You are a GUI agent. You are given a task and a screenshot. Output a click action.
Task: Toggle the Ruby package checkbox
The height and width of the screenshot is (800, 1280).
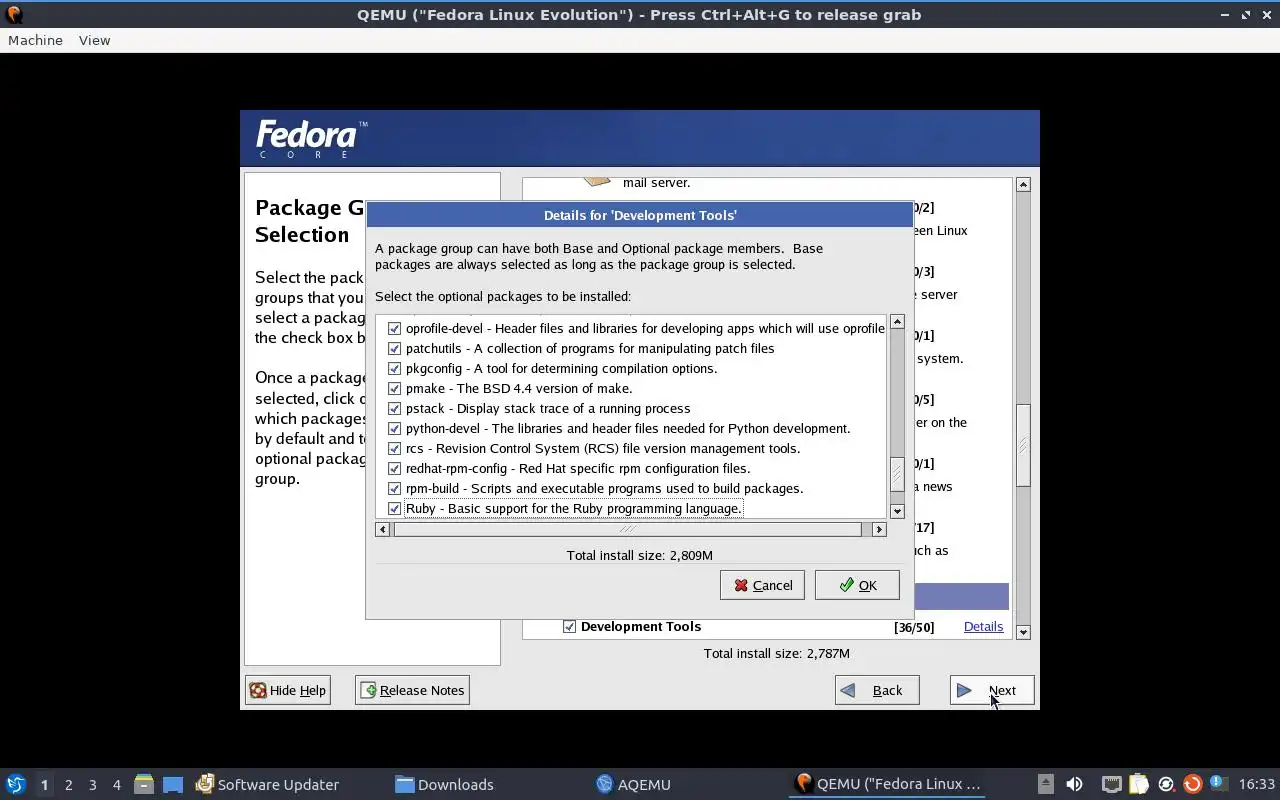[394, 508]
